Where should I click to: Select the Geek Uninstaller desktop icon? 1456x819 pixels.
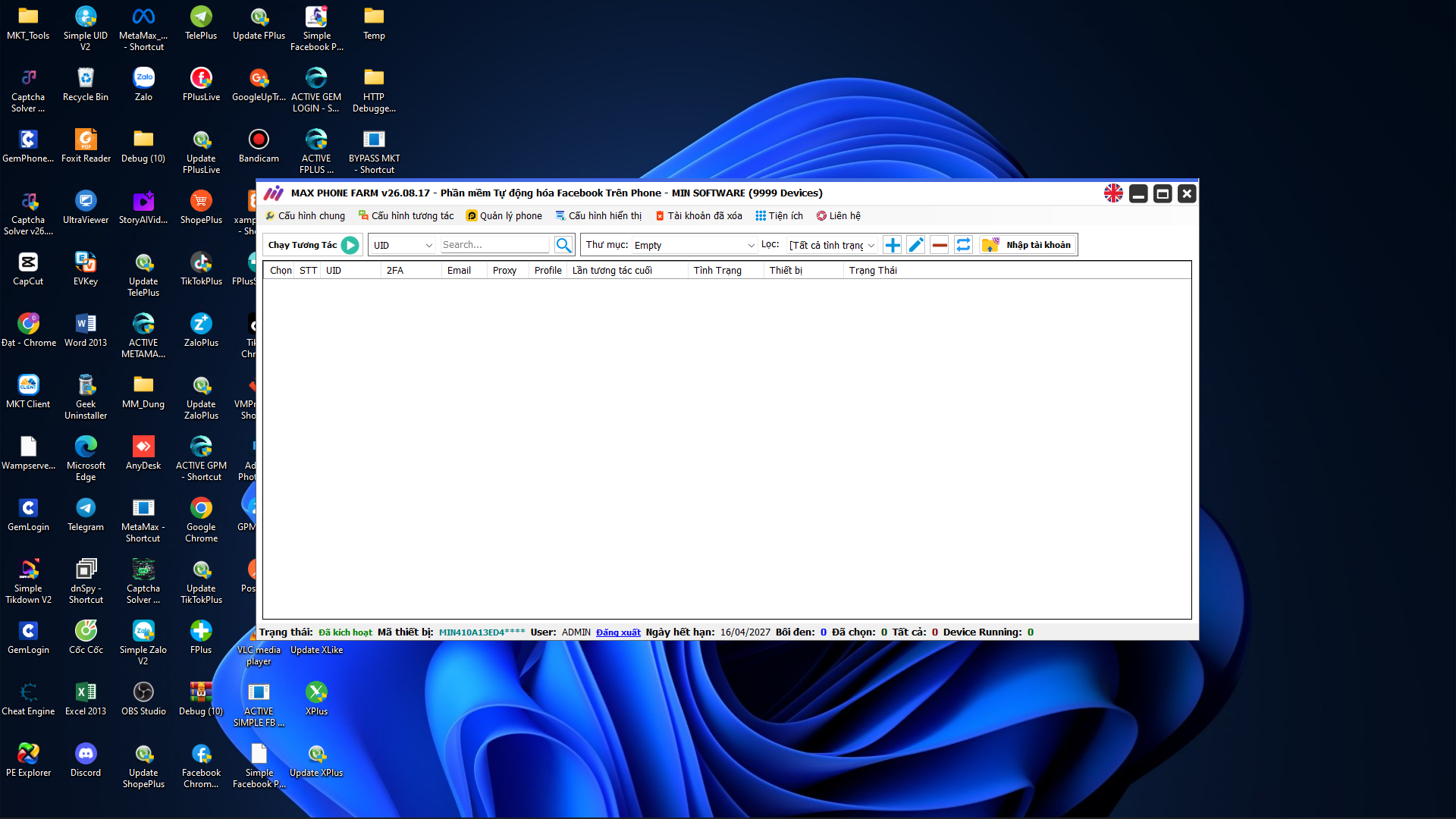(x=86, y=397)
